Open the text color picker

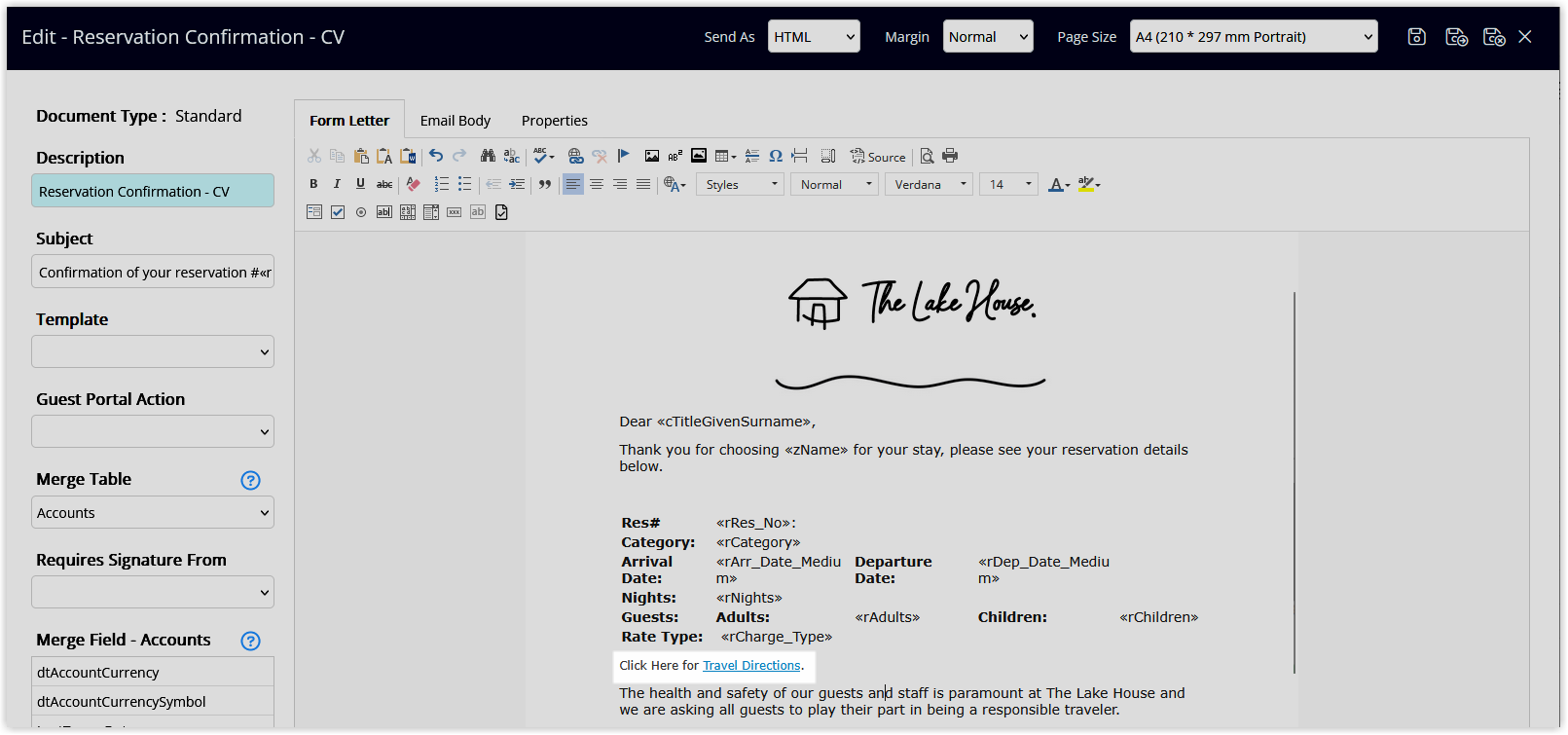(x=1059, y=184)
